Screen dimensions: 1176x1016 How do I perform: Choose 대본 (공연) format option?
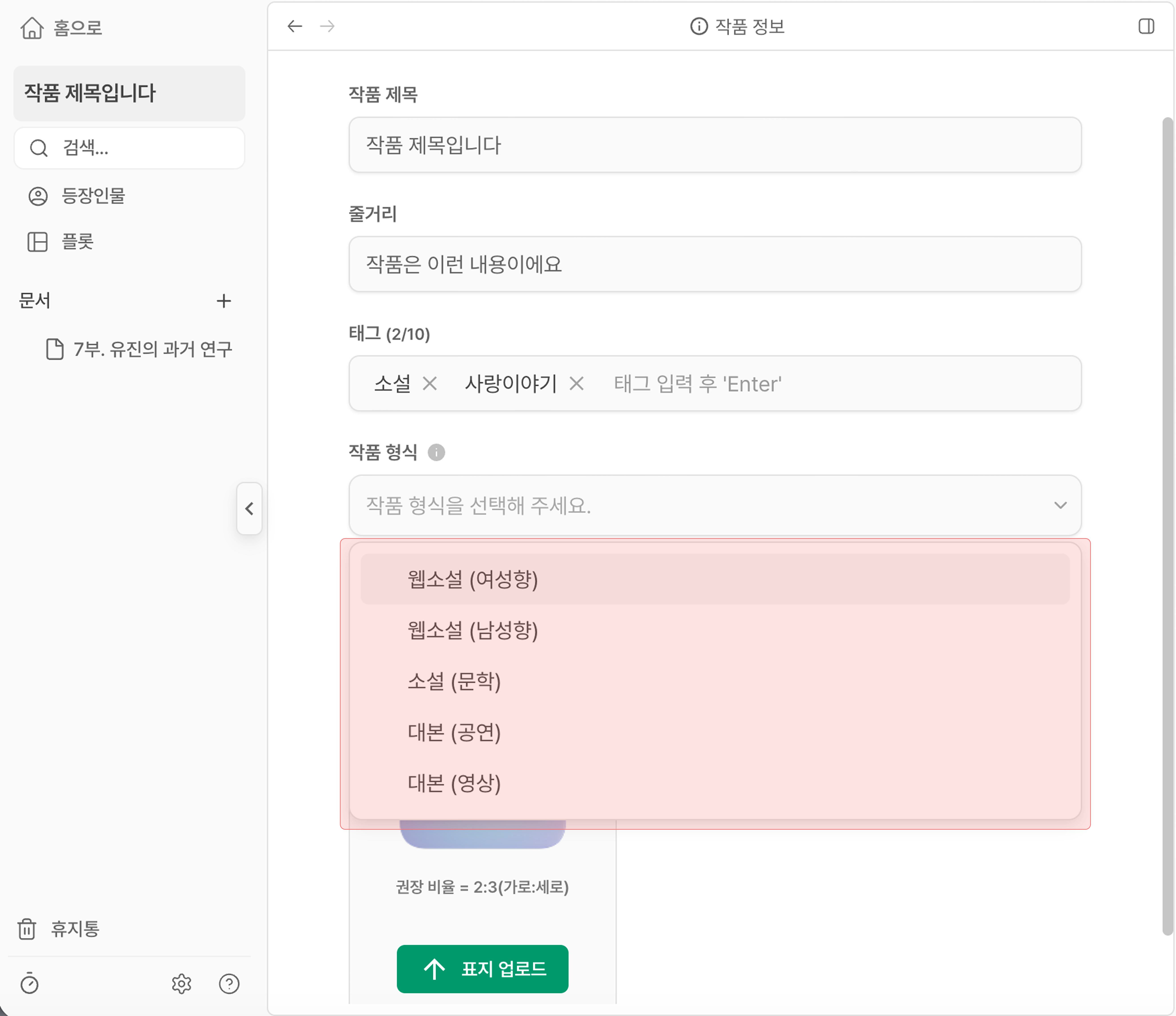715,732
